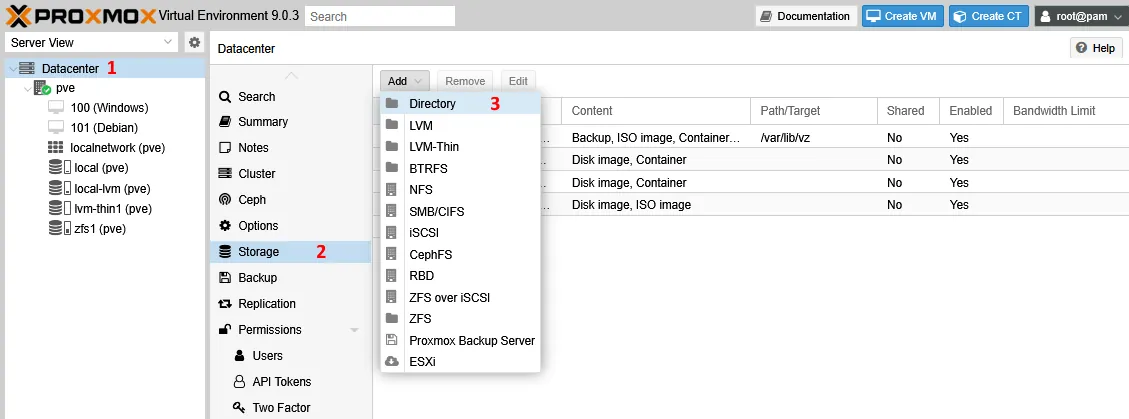The height and width of the screenshot is (419, 1129).
Task: Open Ceph section in side menu
Action: (291, 199)
